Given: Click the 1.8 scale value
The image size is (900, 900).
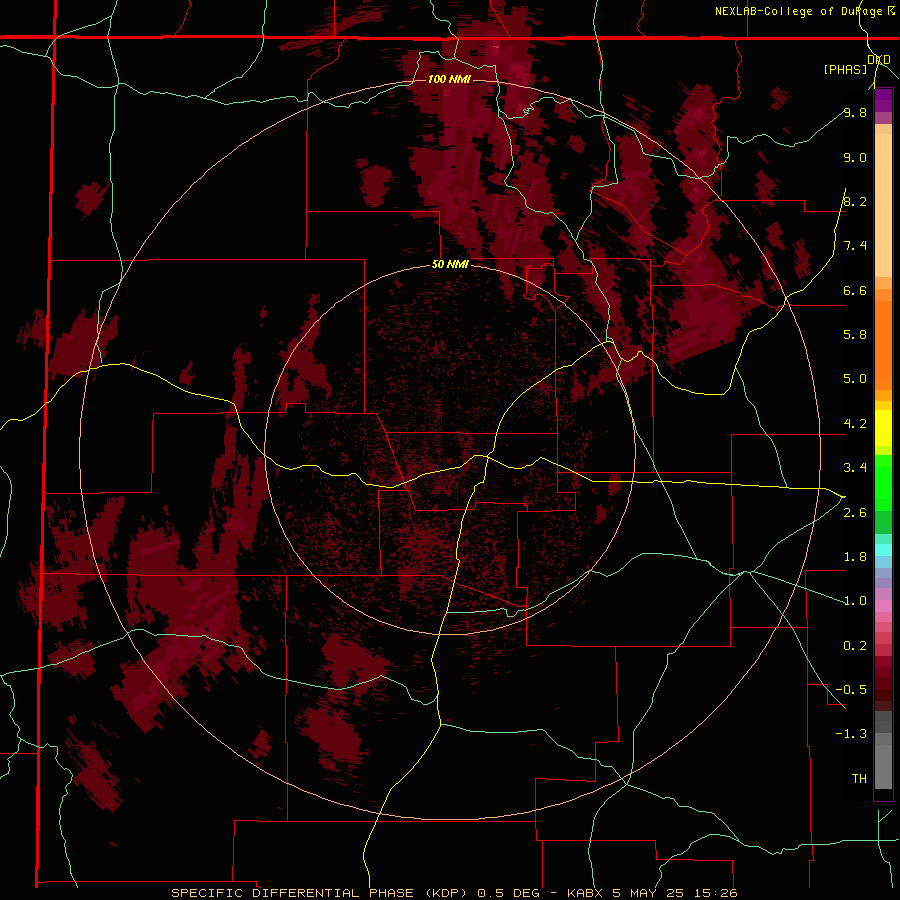Looking at the screenshot, I should click(855, 557).
